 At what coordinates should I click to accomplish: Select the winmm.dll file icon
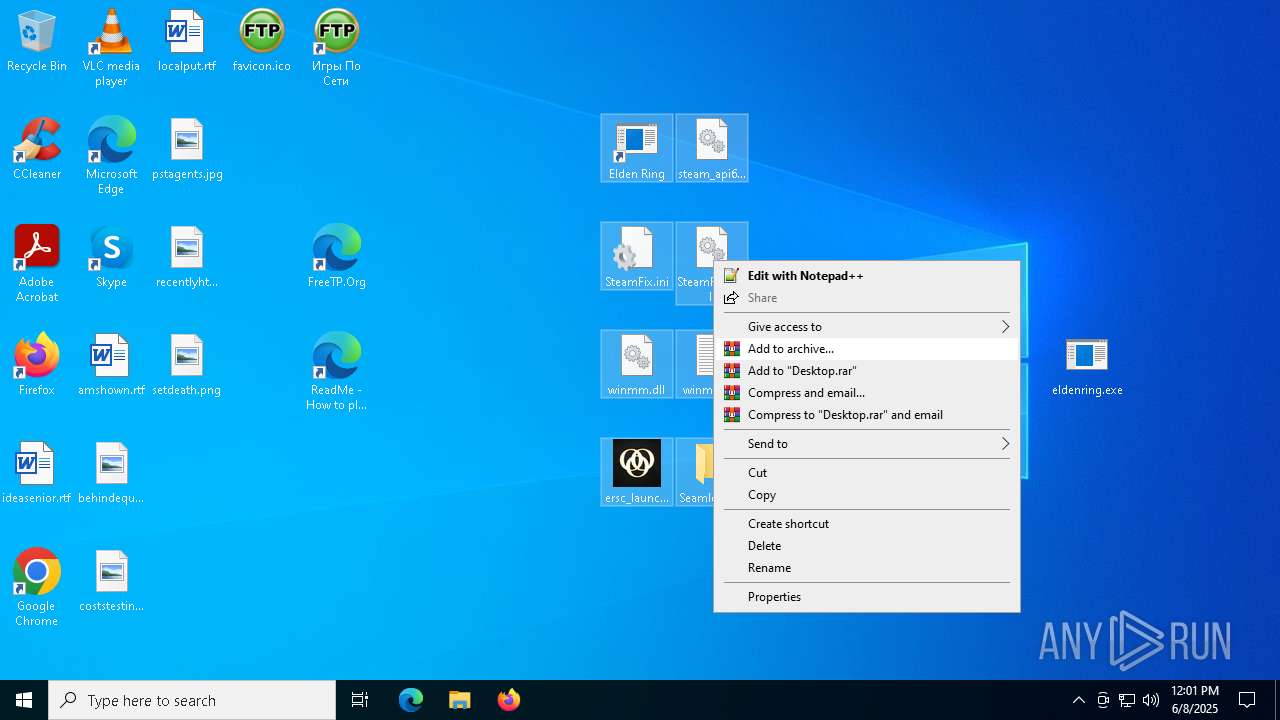(x=637, y=364)
